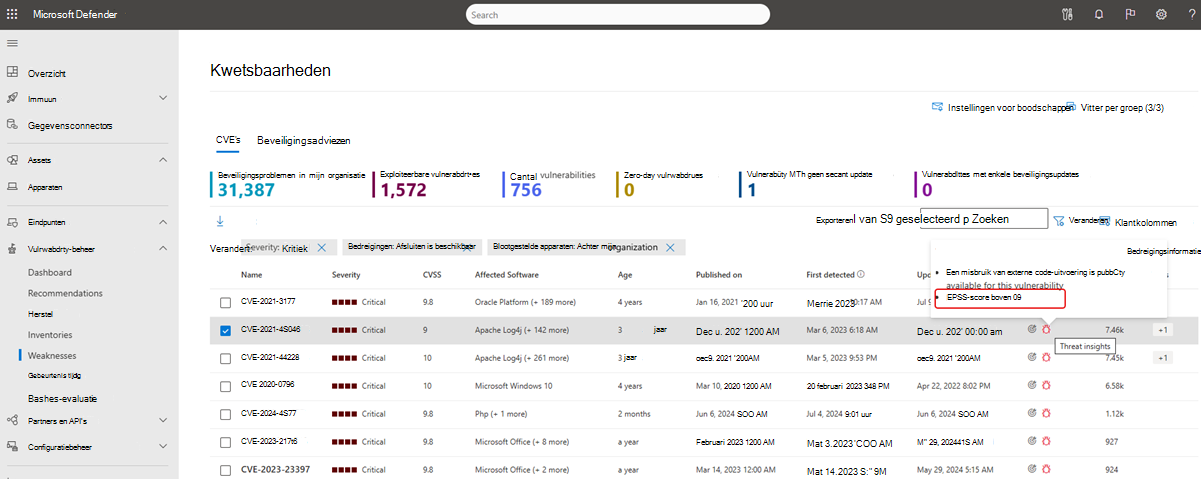The width and height of the screenshot is (1201, 479).
Task: Expand the Configuratiebeheer chevron
Action: pos(163,447)
